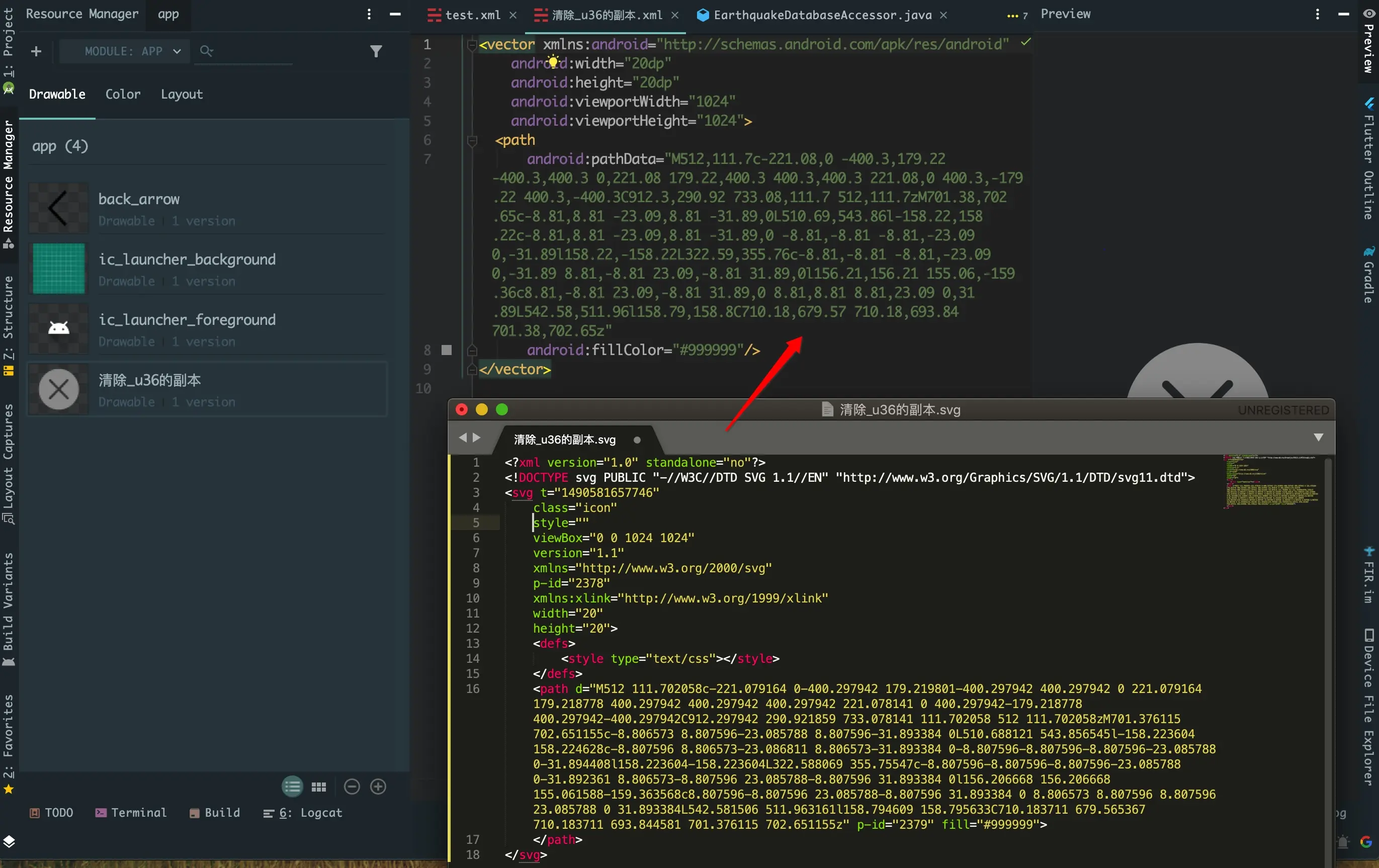Zoom in resource thumbnails with plus icon
This screenshot has width=1379, height=868.
tap(378, 787)
